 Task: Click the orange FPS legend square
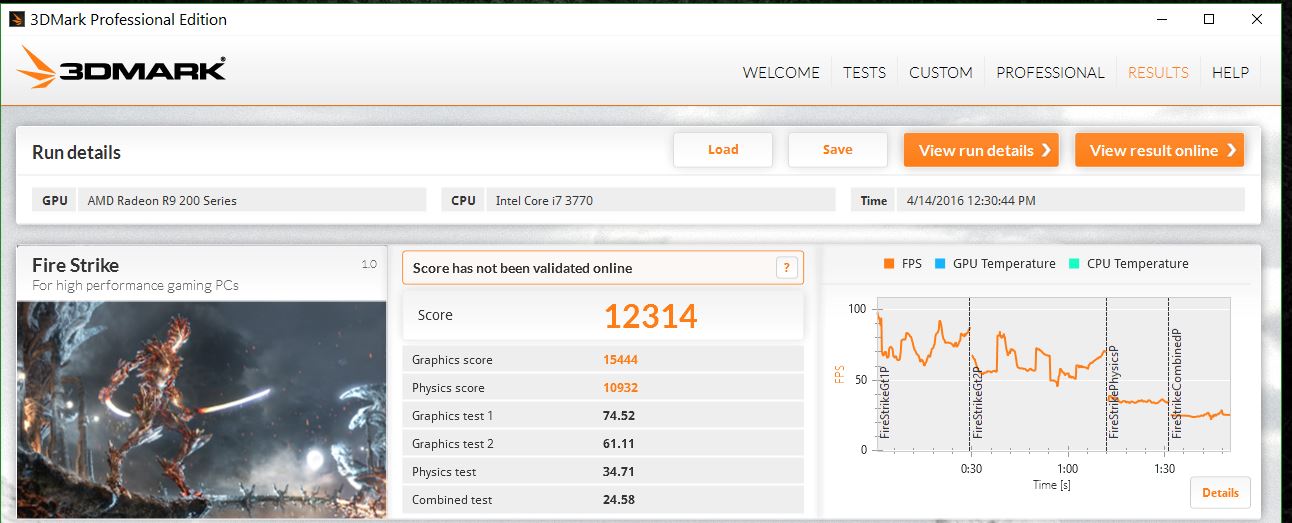pos(887,264)
